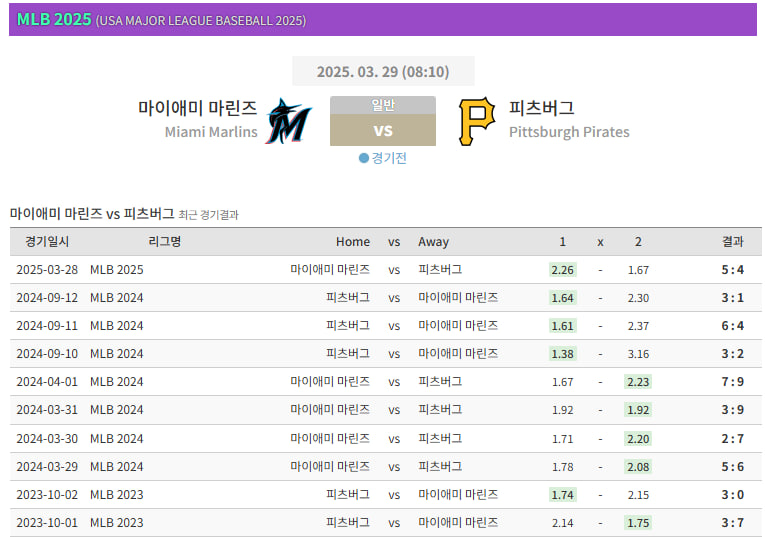Choose the highlighted 2.23 away odds
The image size is (765, 537).
[638, 382]
